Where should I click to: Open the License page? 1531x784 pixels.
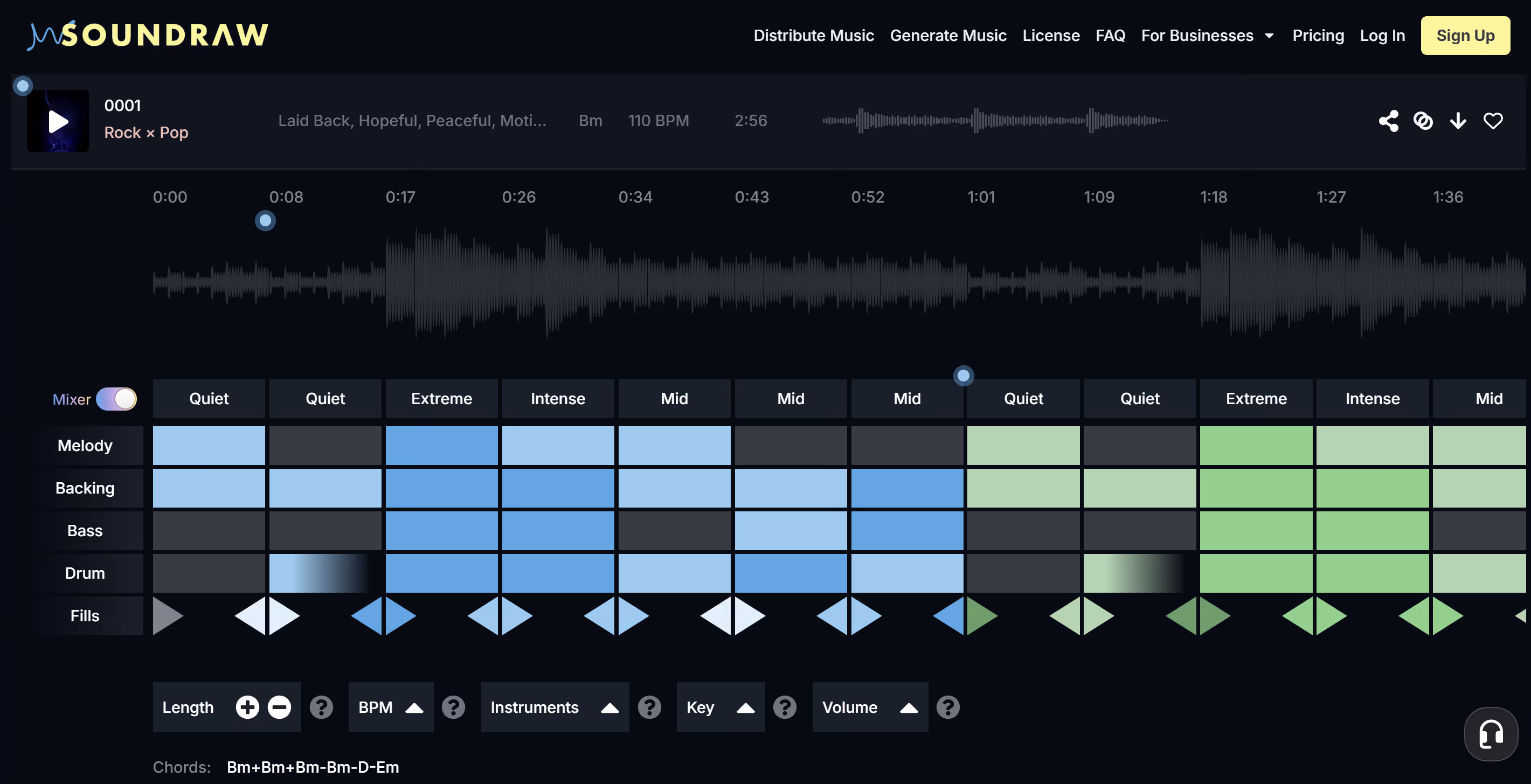(1051, 36)
